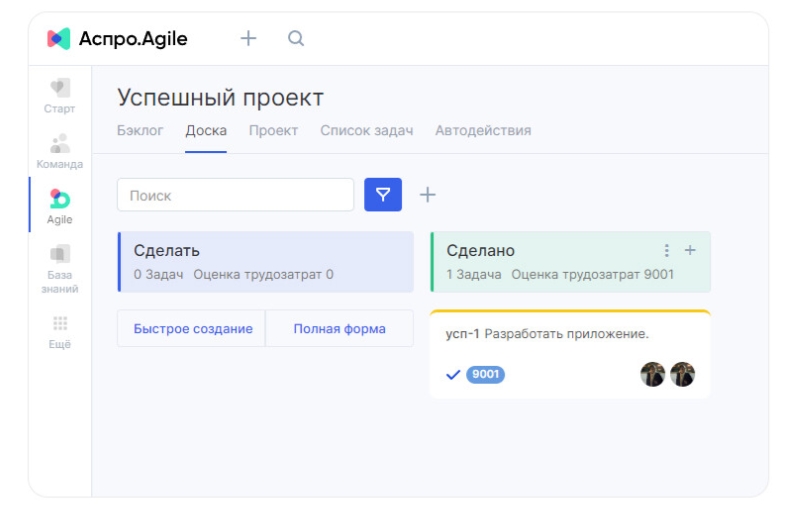
Task: Click the blue filter button
Action: [x=383, y=195]
